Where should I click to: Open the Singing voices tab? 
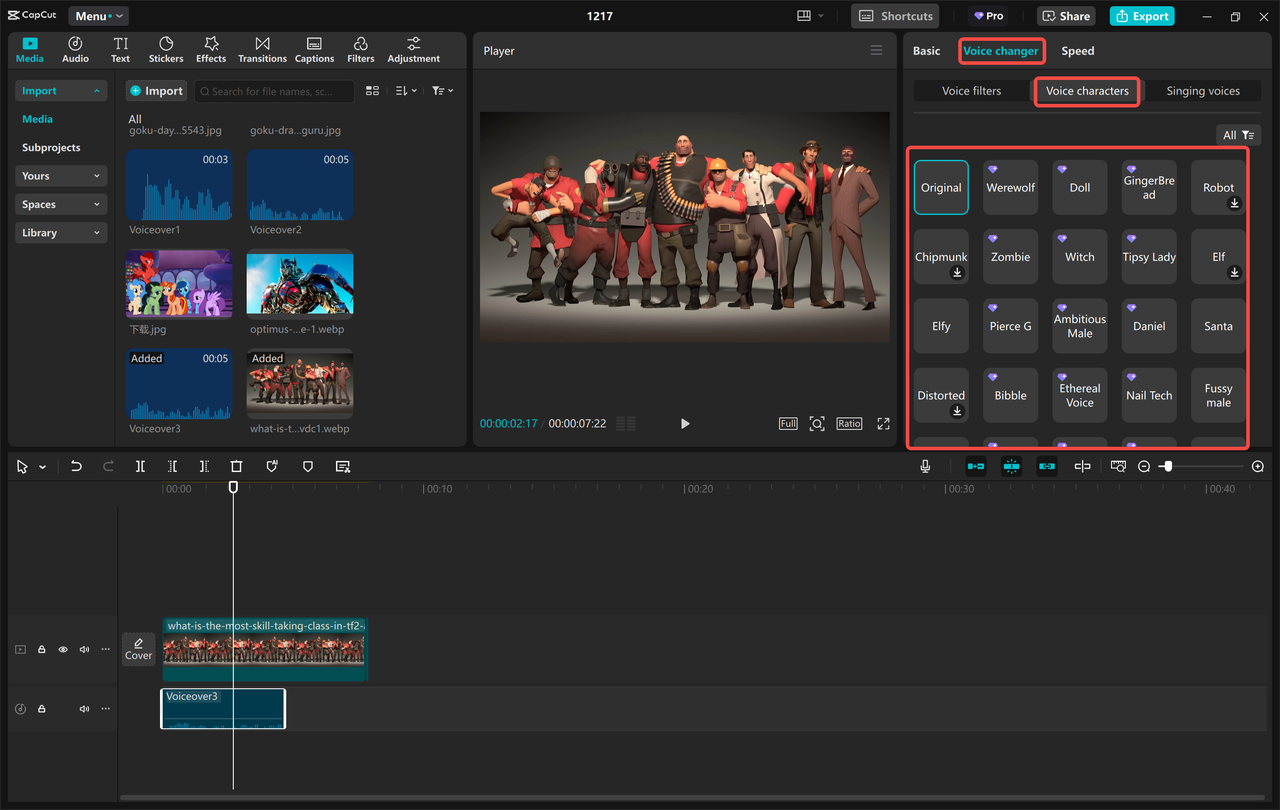click(x=1202, y=90)
